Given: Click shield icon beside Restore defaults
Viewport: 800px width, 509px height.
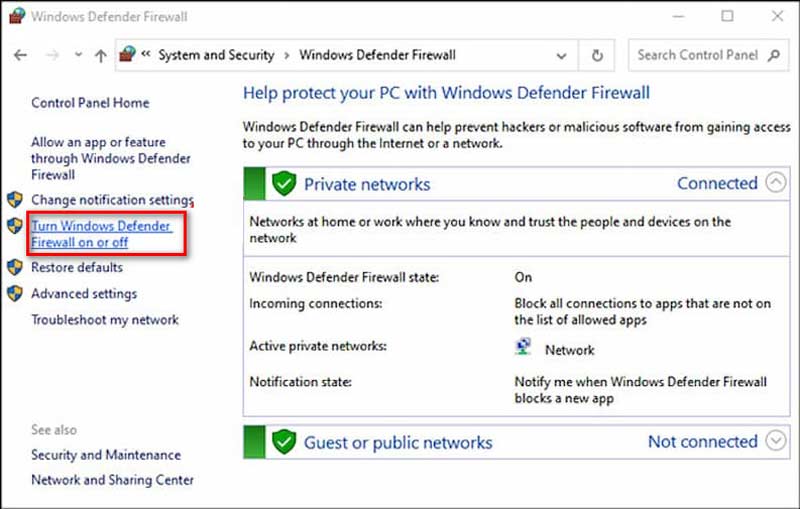Looking at the screenshot, I should 15,267.
